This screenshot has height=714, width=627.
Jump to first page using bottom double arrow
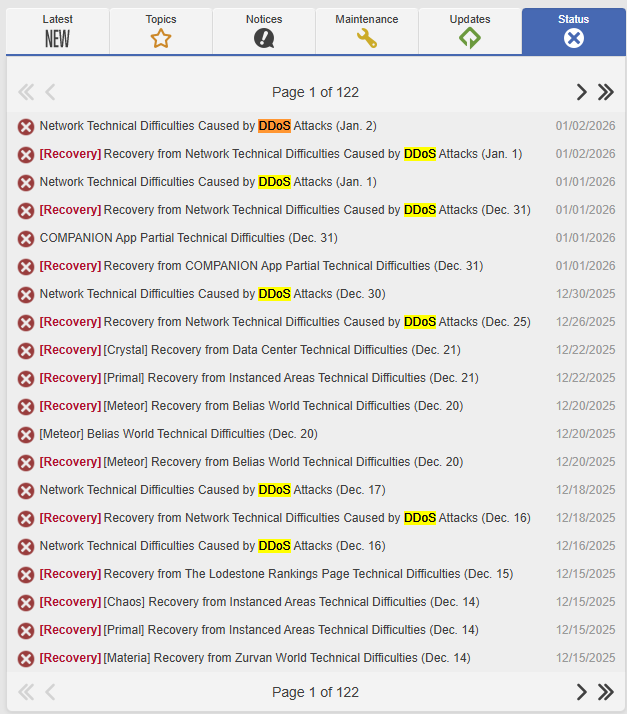(x=26, y=692)
